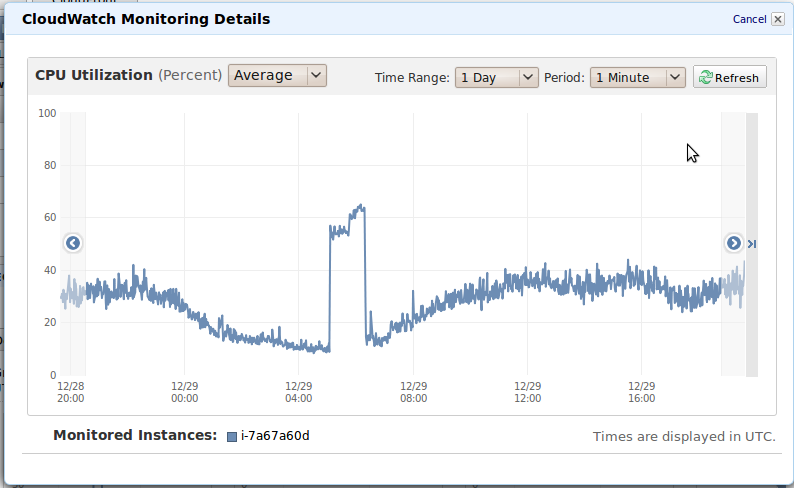
Task: Click the CPU spike peak near 60 percent
Action: (x=361, y=206)
